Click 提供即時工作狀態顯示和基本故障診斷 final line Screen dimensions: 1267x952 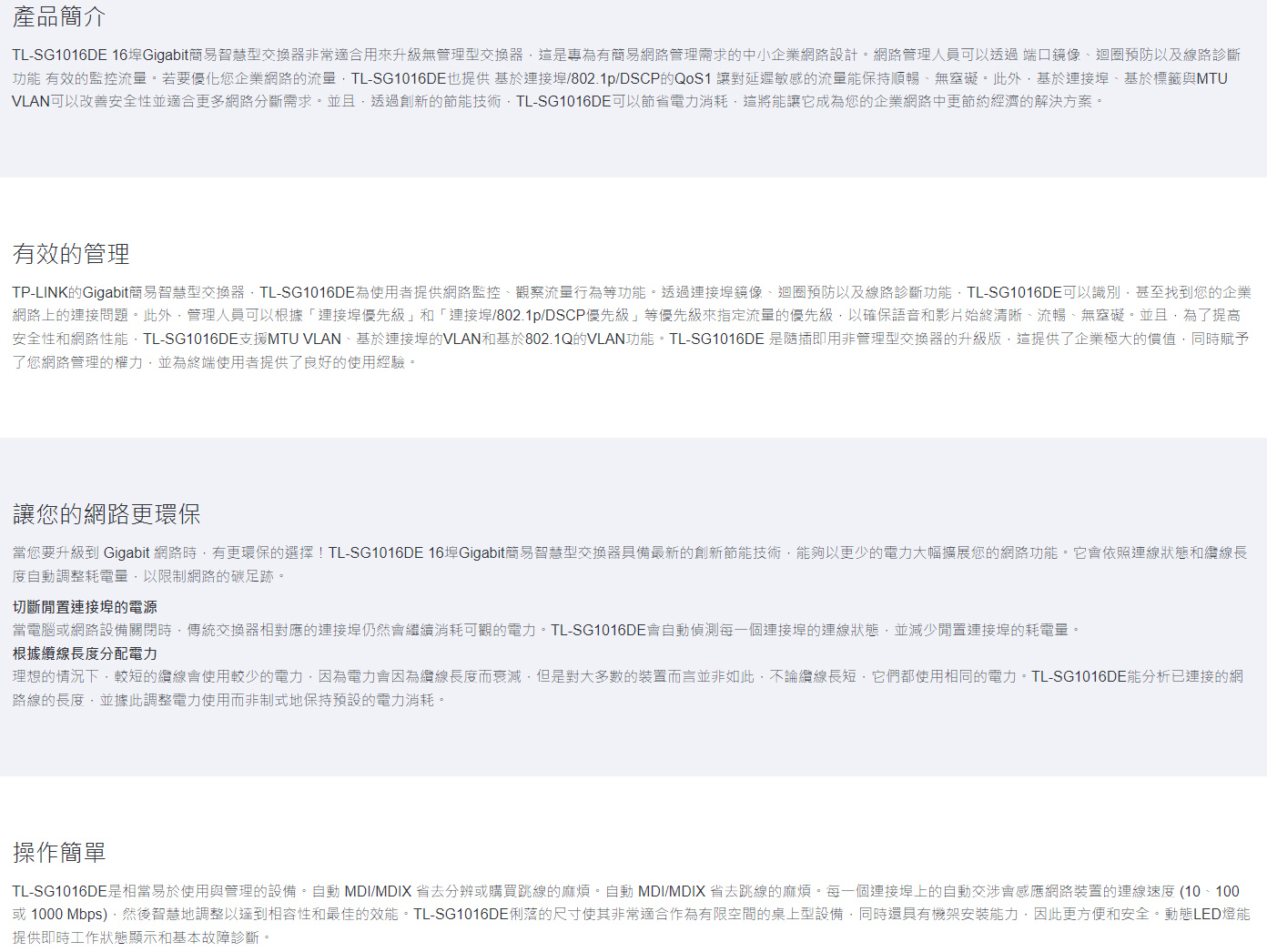[x=137, y=937]
